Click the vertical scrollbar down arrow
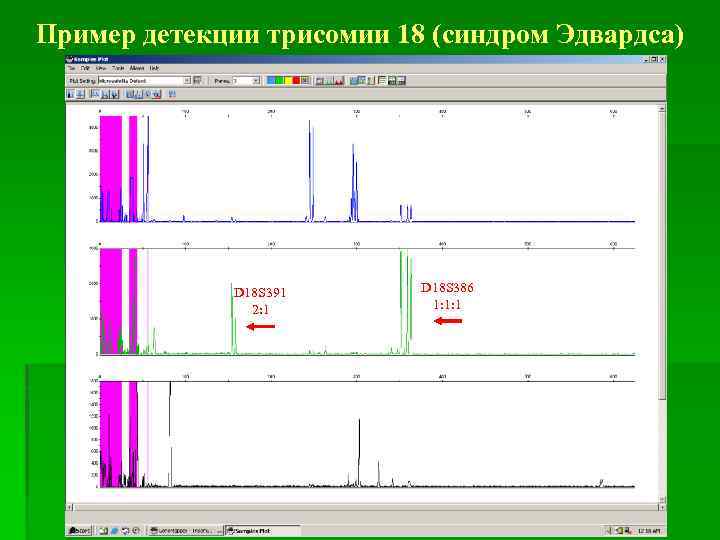Screen dimensions: 720x540 662,499
